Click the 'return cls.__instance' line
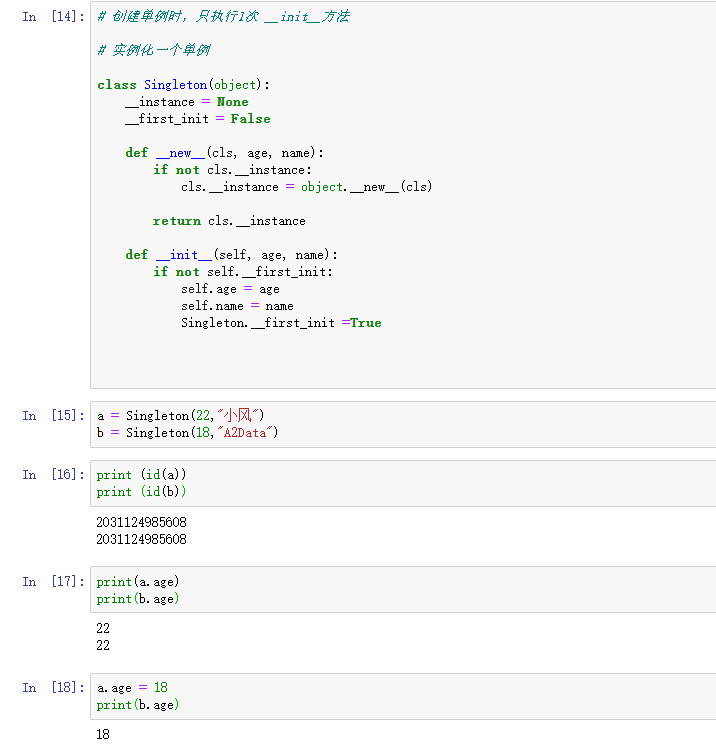The image size is (716, 748). point(229,221)
